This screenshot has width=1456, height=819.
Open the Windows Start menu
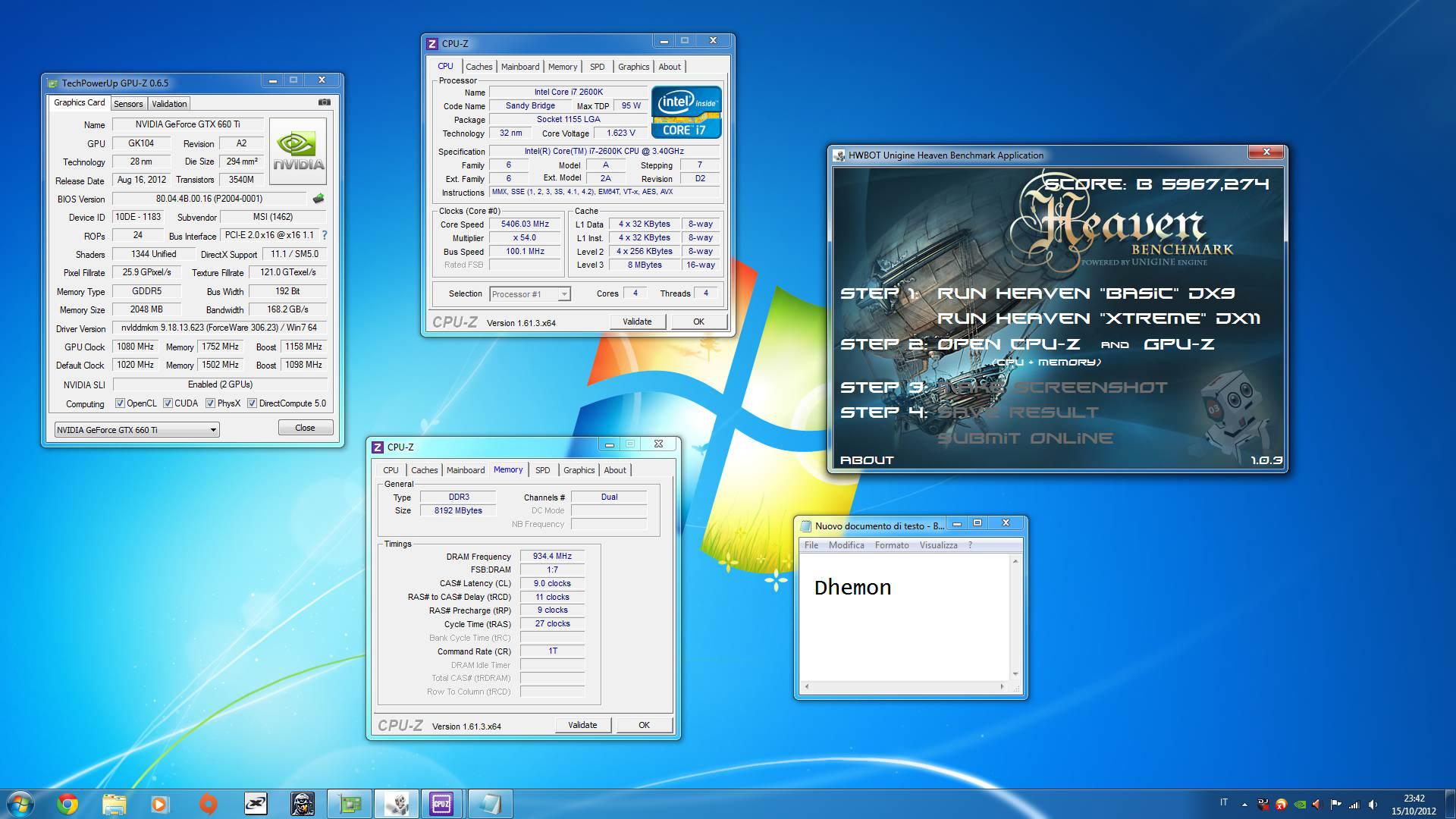(20, 804)
